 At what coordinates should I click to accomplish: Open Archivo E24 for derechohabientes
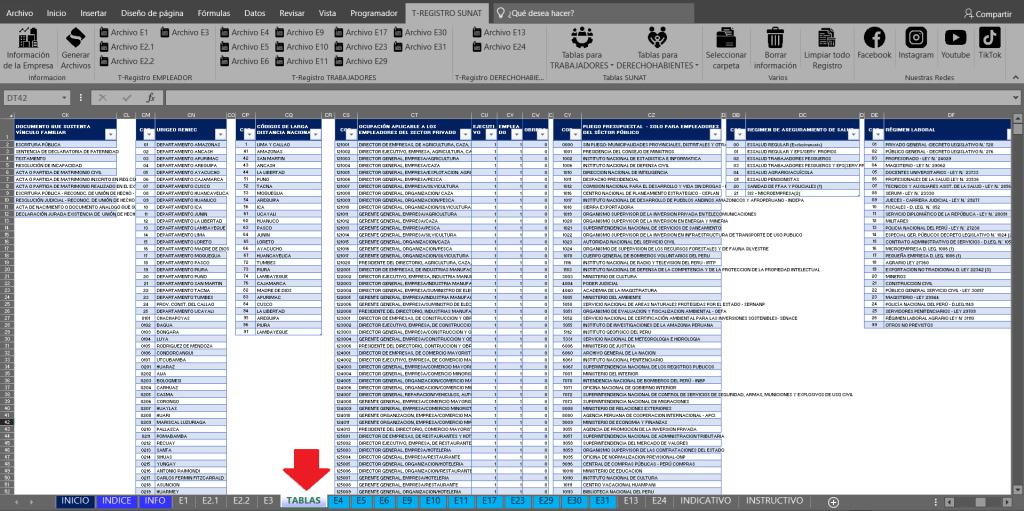point(499,46)
